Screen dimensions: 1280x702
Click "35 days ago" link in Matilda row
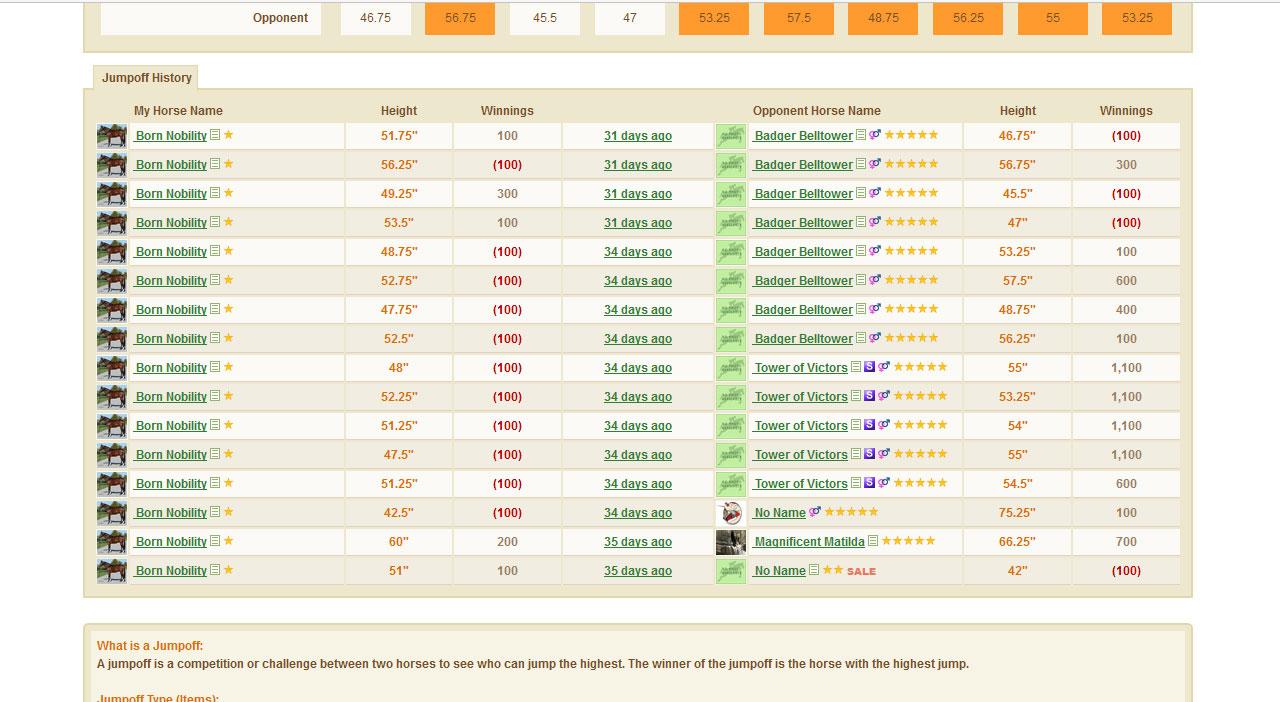637,542
